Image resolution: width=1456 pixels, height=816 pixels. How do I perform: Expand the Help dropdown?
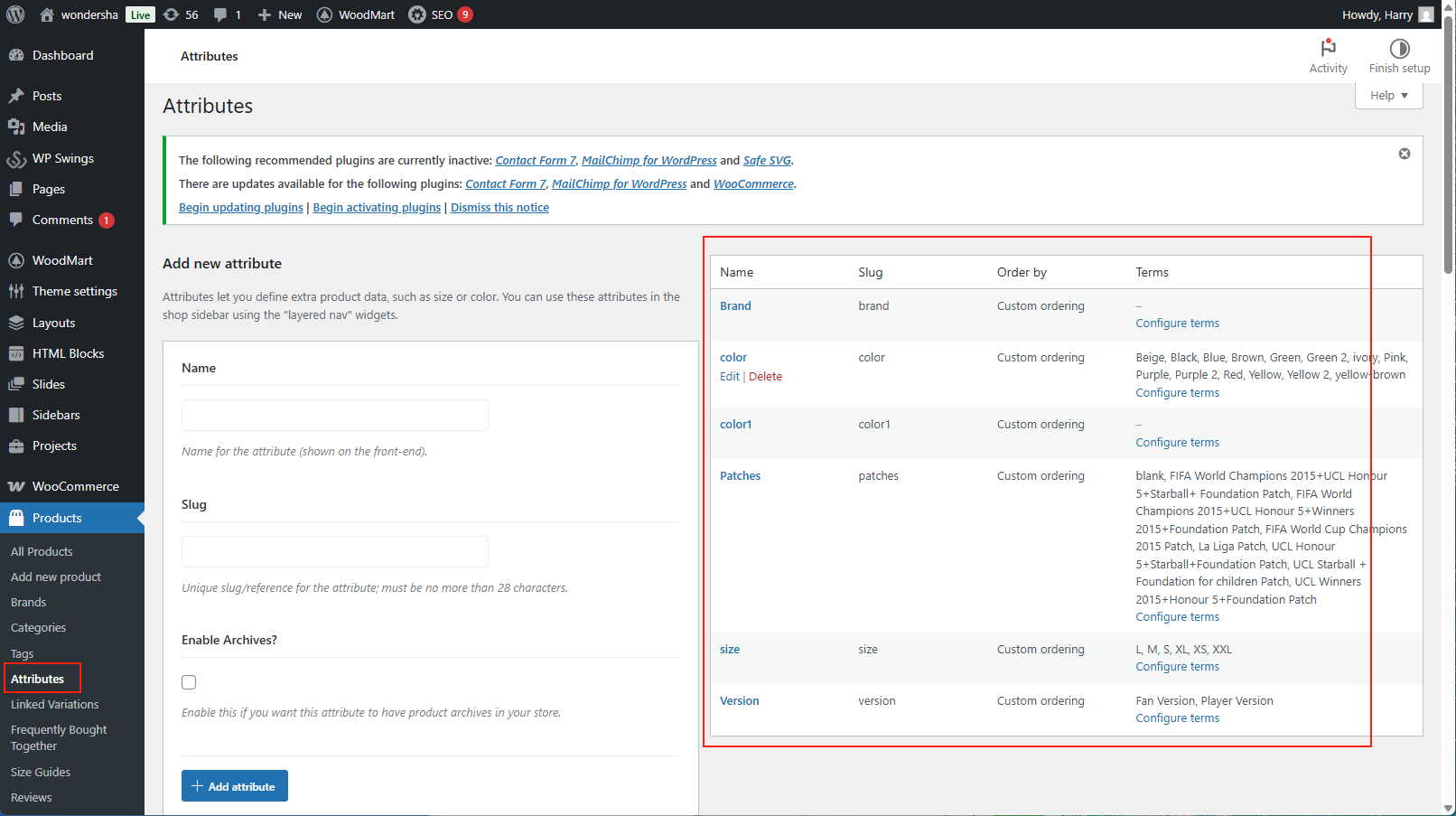pyautogui.click(x=1388, y=96)
